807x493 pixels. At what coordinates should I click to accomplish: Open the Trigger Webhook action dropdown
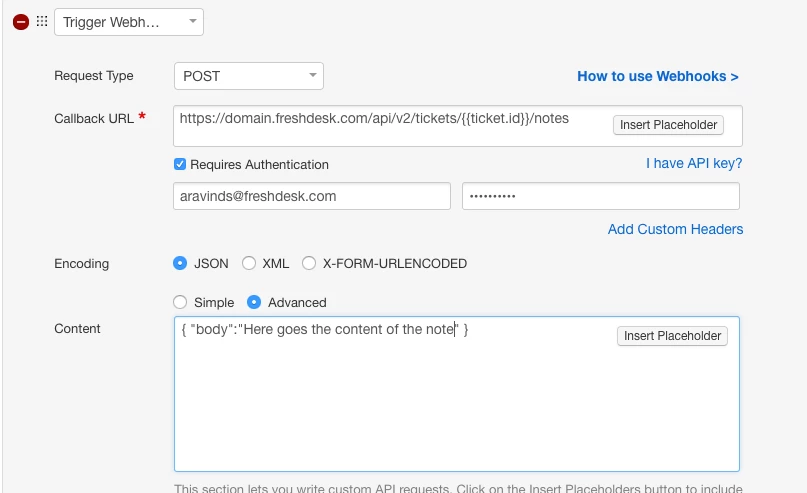(129, 22)
